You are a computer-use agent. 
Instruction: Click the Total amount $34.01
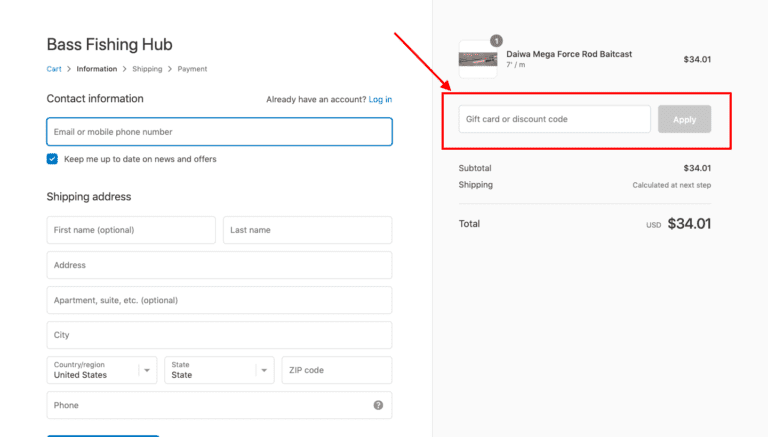point(689,224)
